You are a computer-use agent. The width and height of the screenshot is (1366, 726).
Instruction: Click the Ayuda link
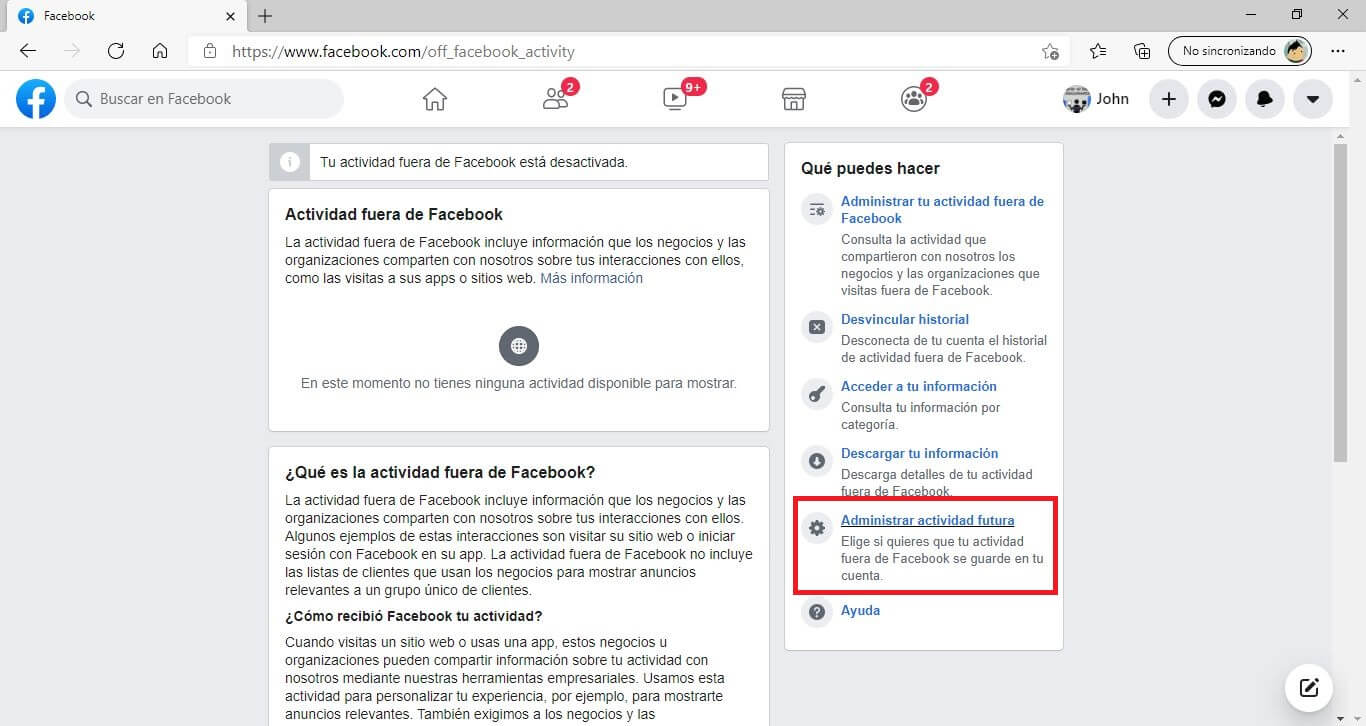pyautogui.click(x=861, y=610)
